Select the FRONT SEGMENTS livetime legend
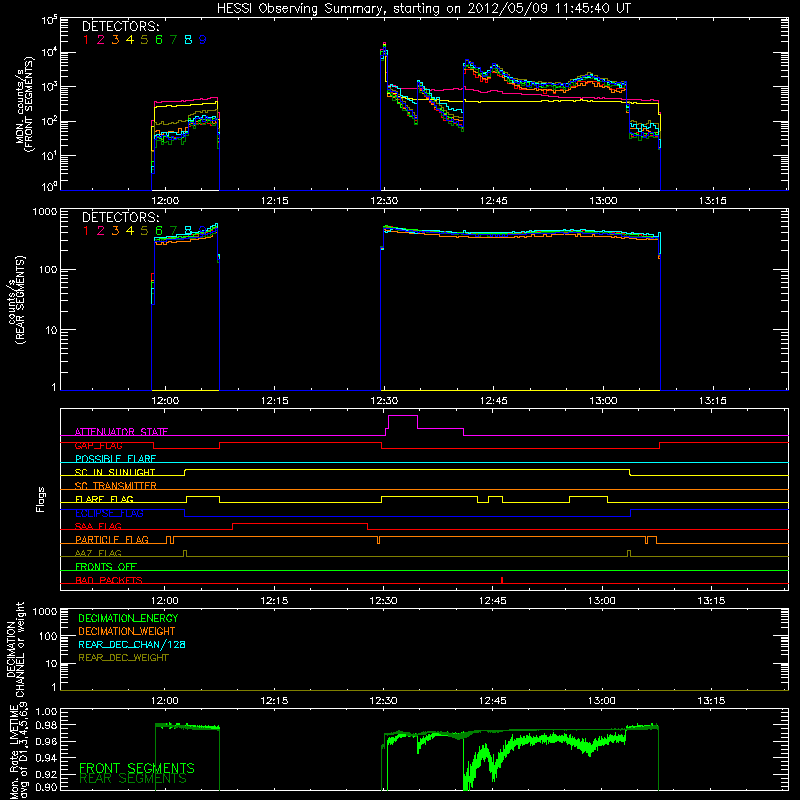 pos(137,768)
